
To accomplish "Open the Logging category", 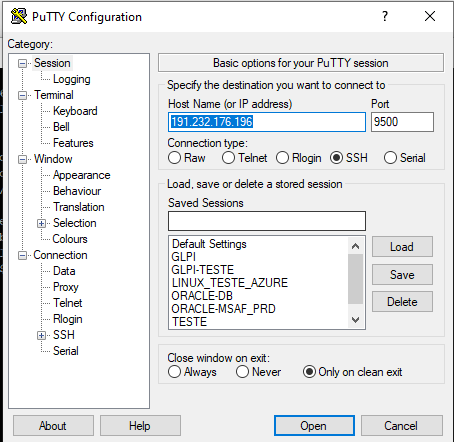I will (72, 79).
